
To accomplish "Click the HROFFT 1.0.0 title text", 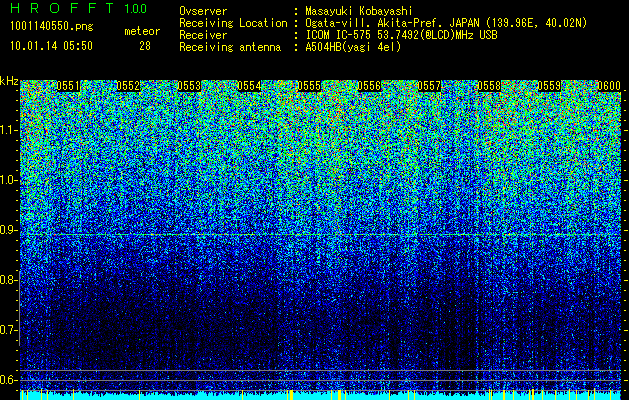I will (x=79, y=8).
